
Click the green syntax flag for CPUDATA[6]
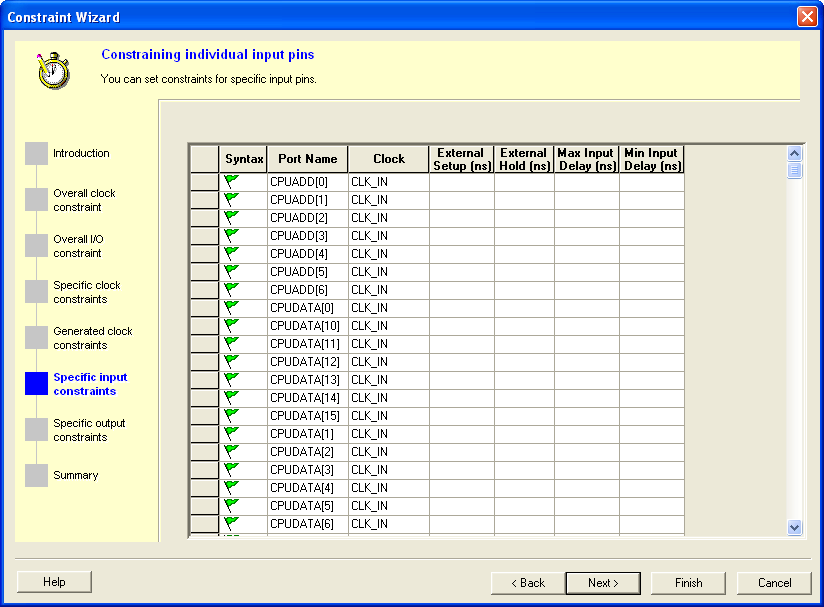(x=231, y=523)
